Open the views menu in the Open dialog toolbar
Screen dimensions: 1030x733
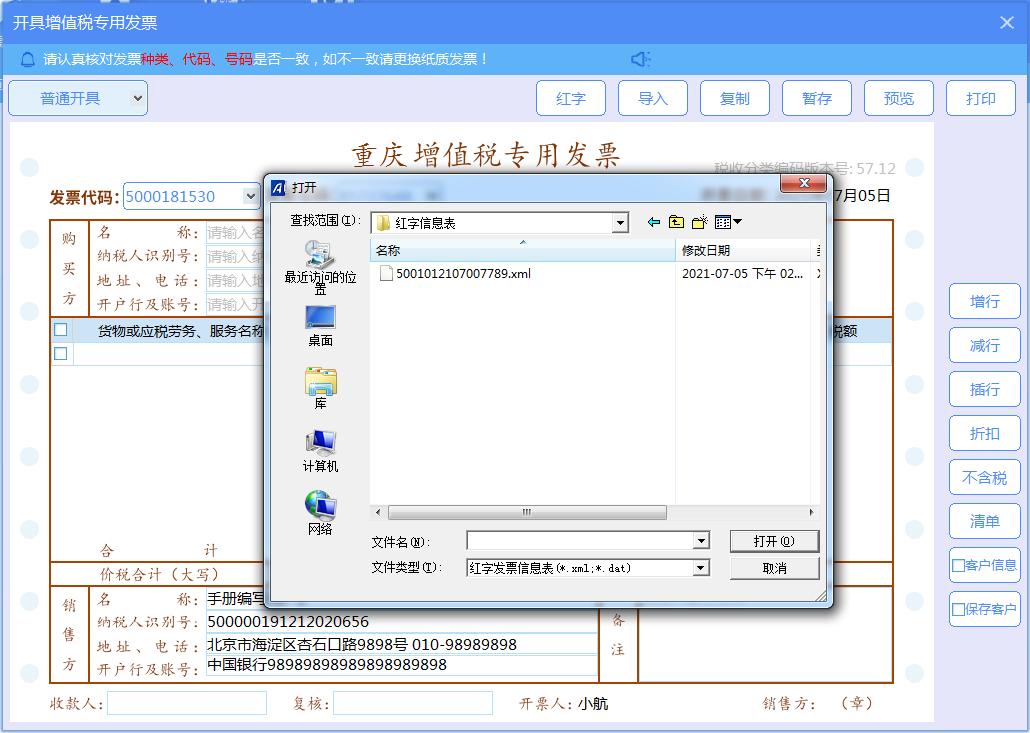click(x=731, y=222)
